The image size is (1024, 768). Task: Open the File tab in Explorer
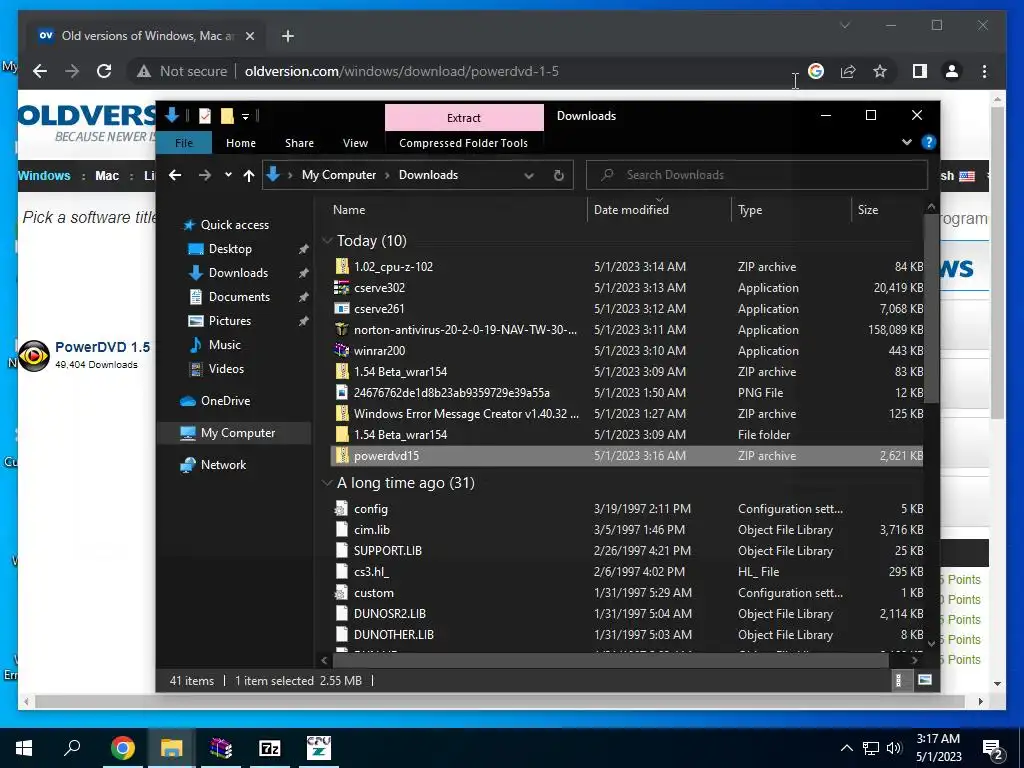[184, 143]
